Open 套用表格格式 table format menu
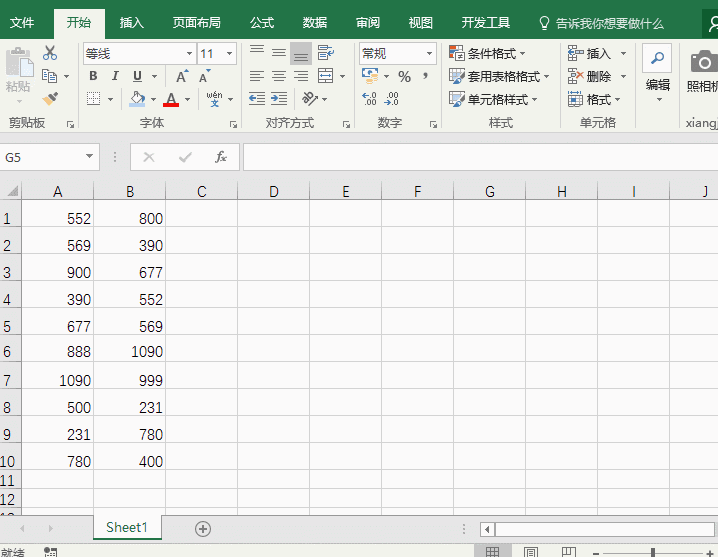 click(499, 76)
